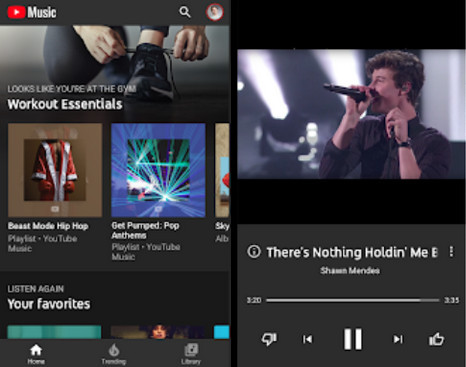Skip to the next track

point(398,339)
